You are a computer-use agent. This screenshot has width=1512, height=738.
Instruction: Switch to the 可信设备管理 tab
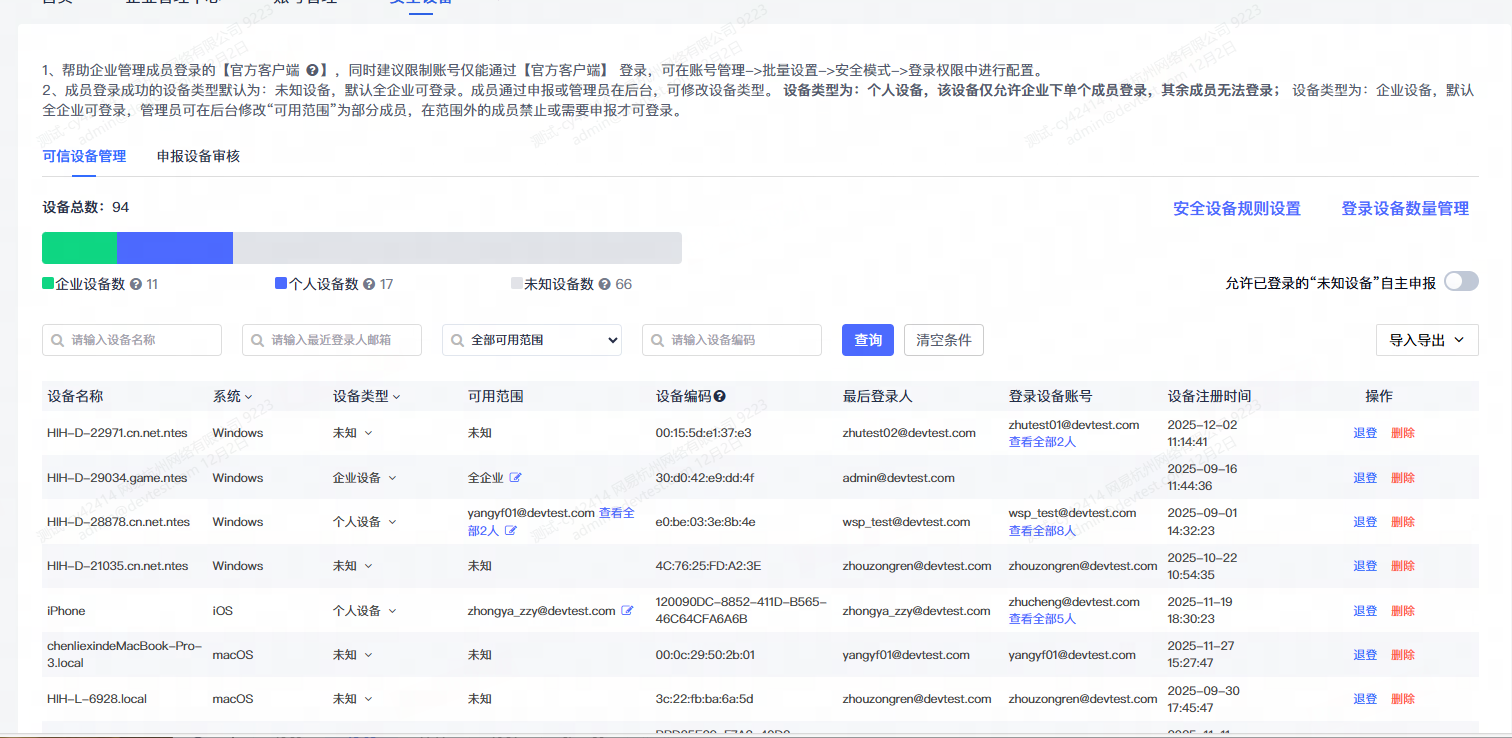84,156
